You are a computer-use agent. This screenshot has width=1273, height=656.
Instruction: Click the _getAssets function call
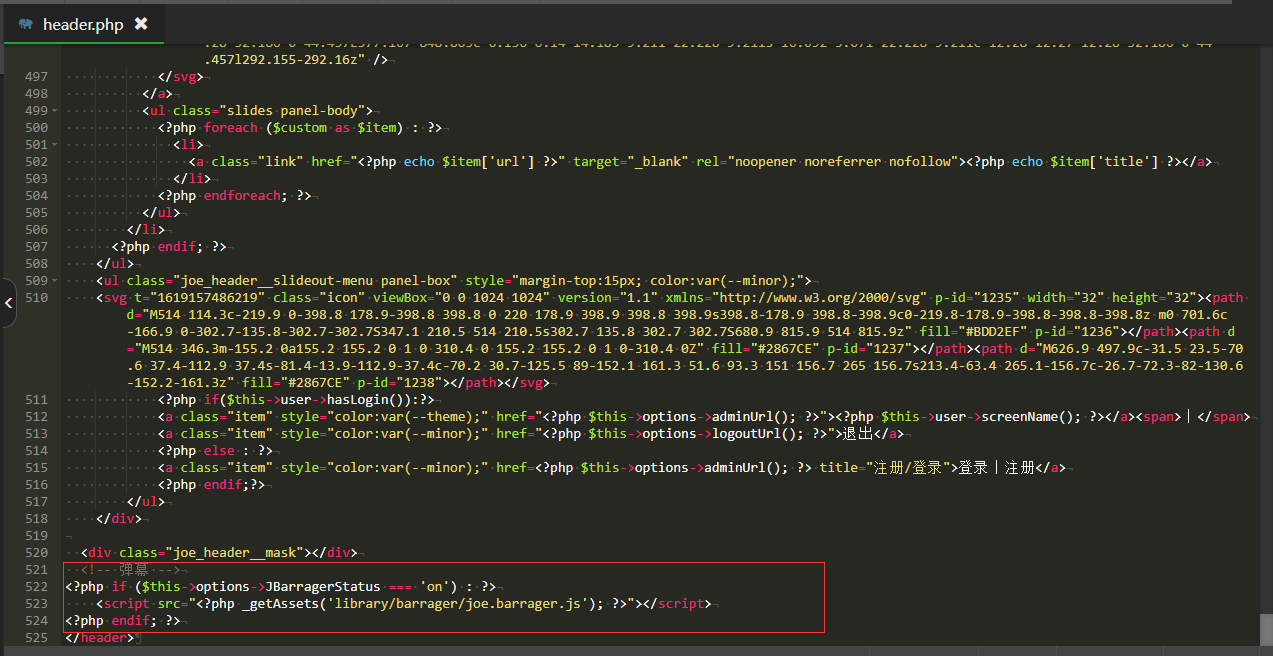click(280, 603)
